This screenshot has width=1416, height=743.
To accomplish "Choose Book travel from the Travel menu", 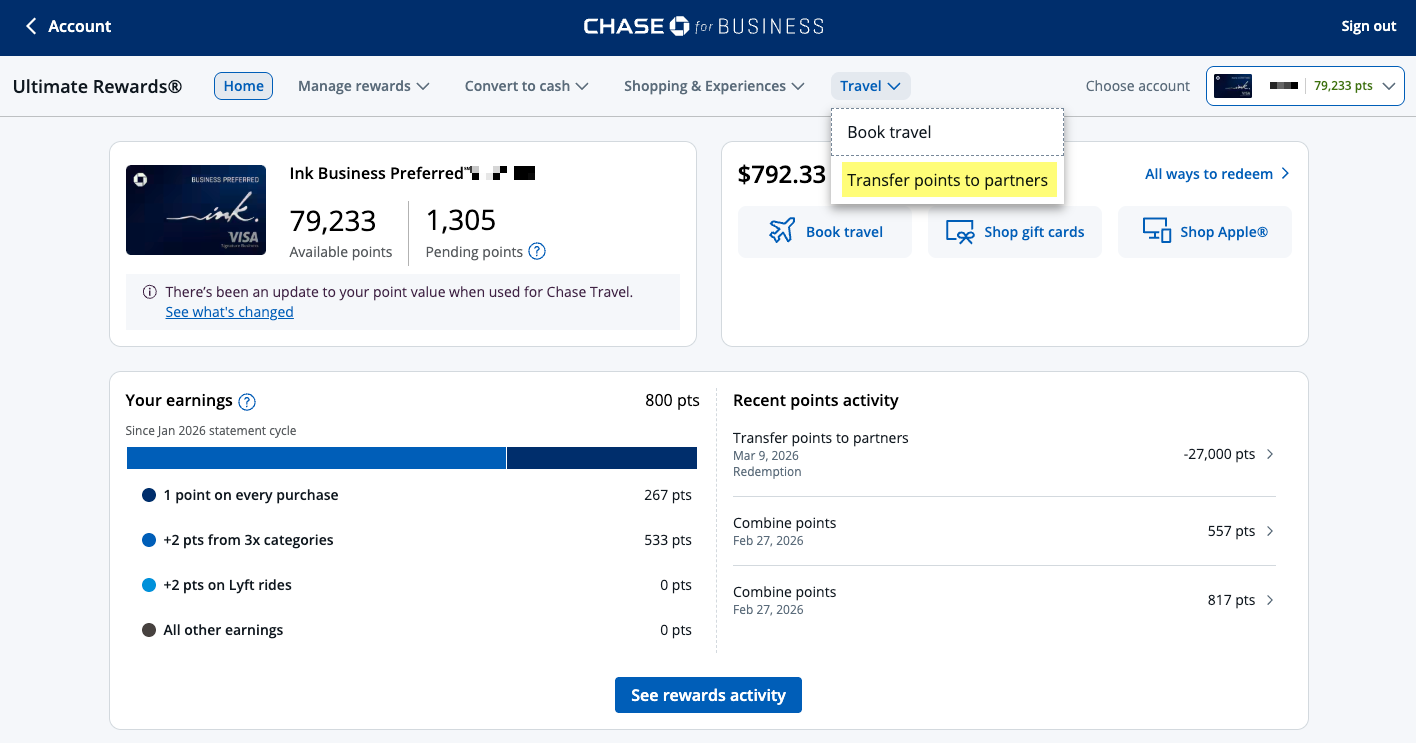I will click(x=889, y=131).
